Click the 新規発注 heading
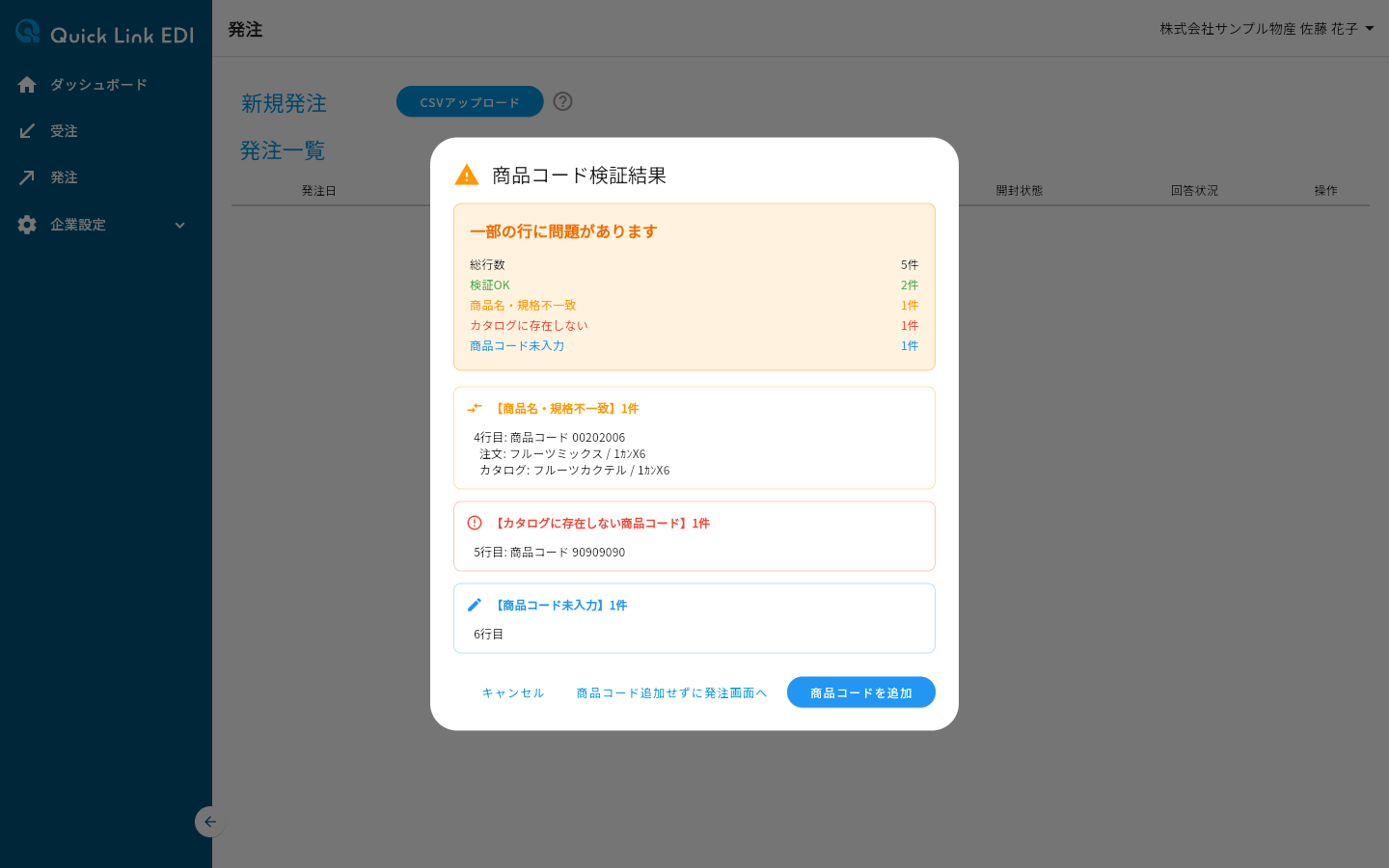The image size is (1389, 868). (x=284, y=103)
